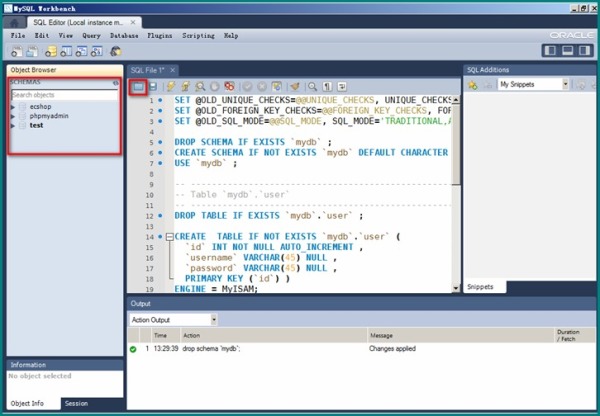
Task: Execute the script with the lightning bolt icon
Action: (x=171, y=87)
